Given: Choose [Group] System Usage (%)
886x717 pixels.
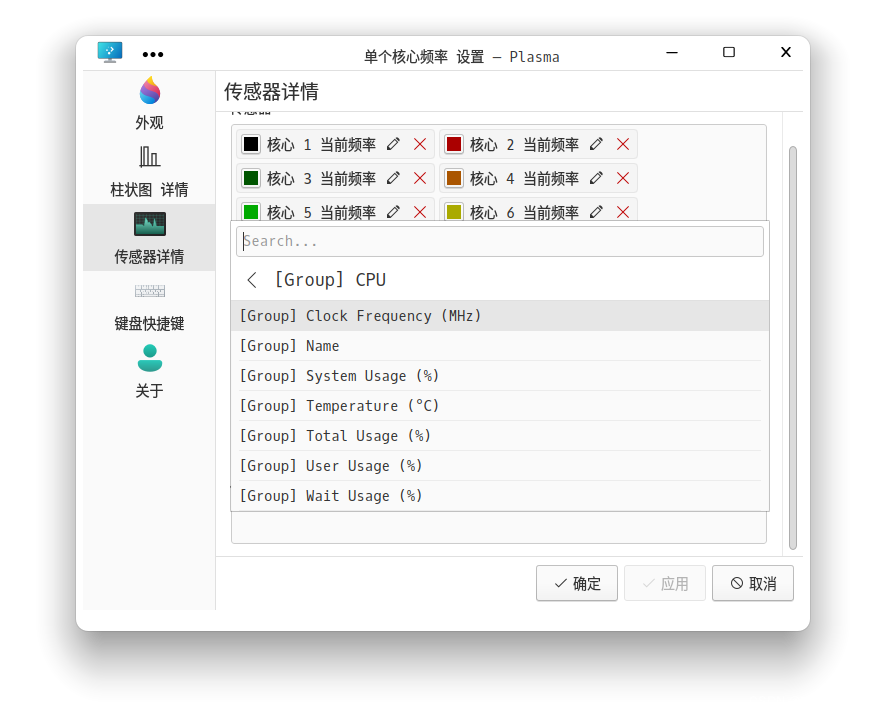Looking at the screenshot, I should (500, 376).
